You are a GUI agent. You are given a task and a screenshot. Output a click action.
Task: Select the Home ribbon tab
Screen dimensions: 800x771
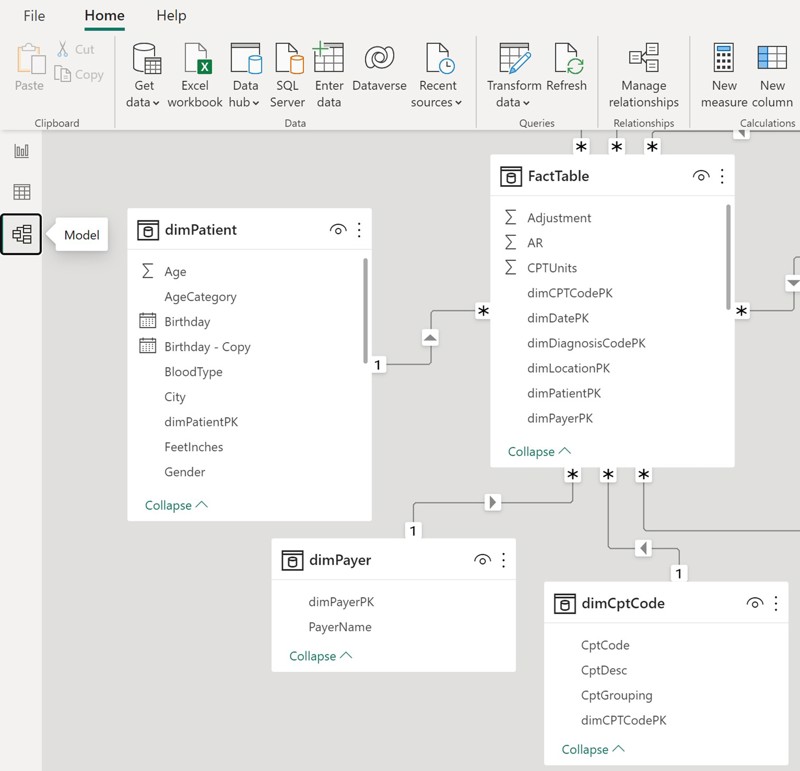(105, 15)
